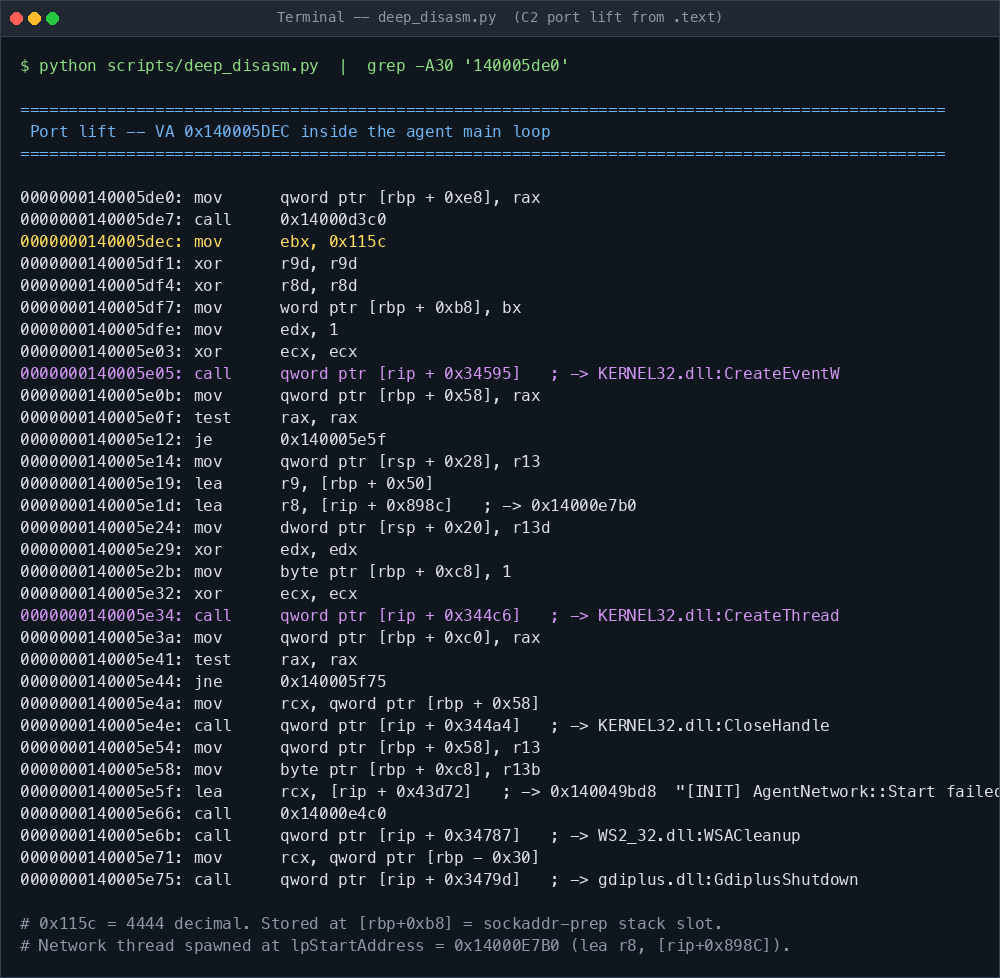This screenshot has height=978, width=1000.
Task: Click 'KERNEL32.dll:CloseHandle' comment
Action: (714, 726)
